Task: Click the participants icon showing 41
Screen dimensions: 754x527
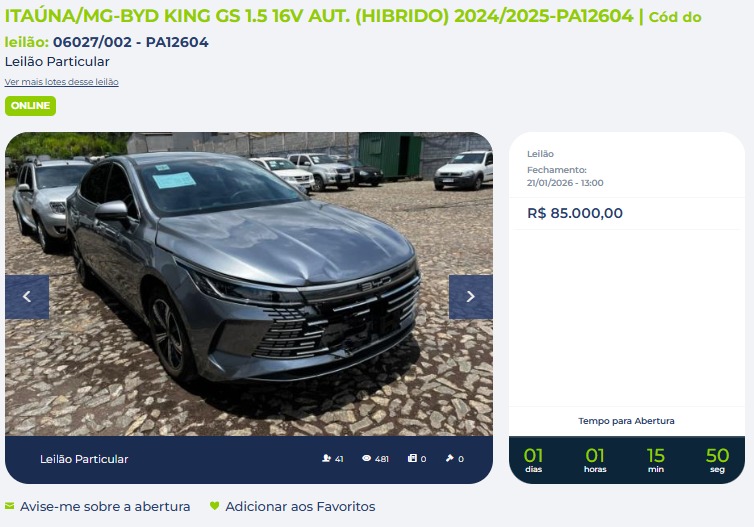Action: click(327, 458)
